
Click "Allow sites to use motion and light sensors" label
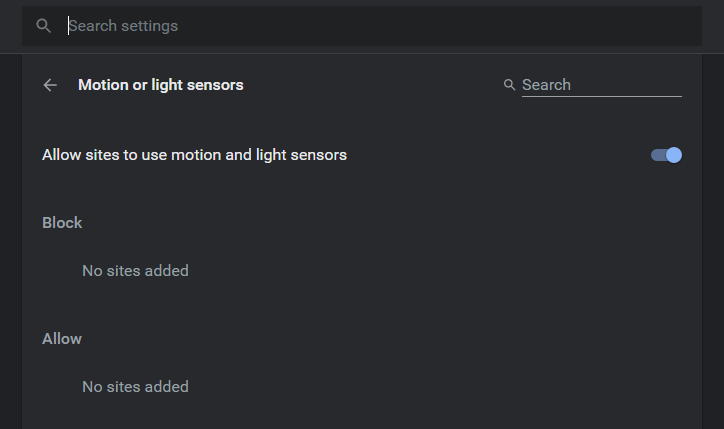click(x=194, y=155)
